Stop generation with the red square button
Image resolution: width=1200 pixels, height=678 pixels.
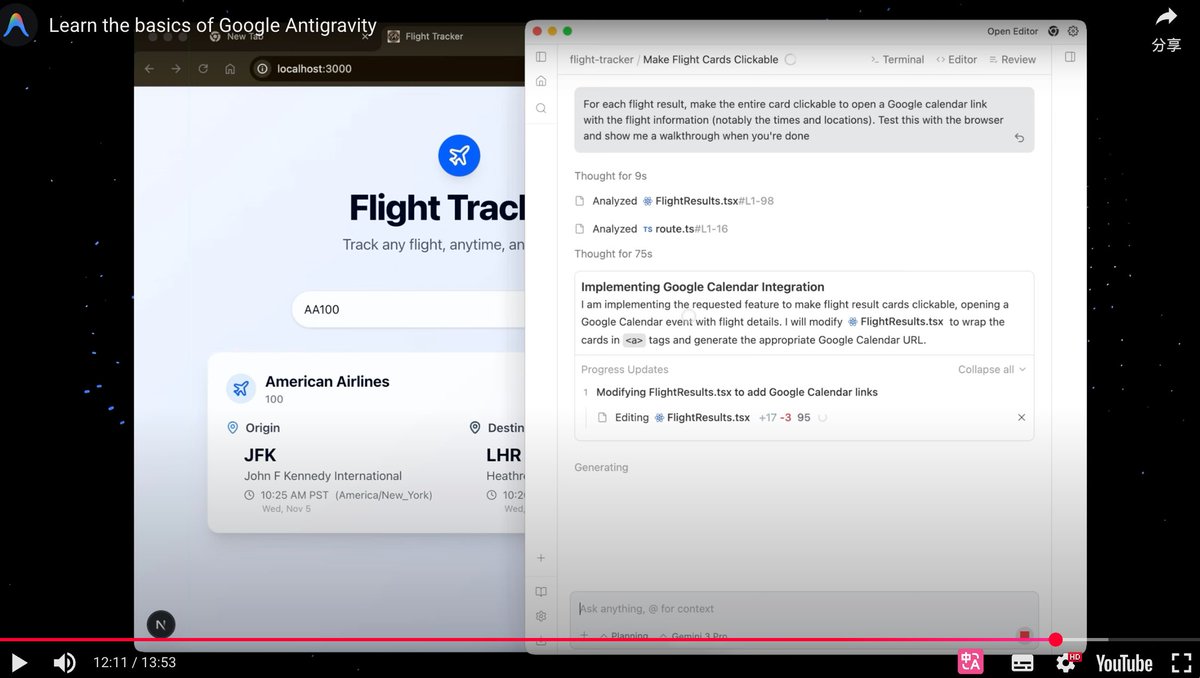[1024, 634]
